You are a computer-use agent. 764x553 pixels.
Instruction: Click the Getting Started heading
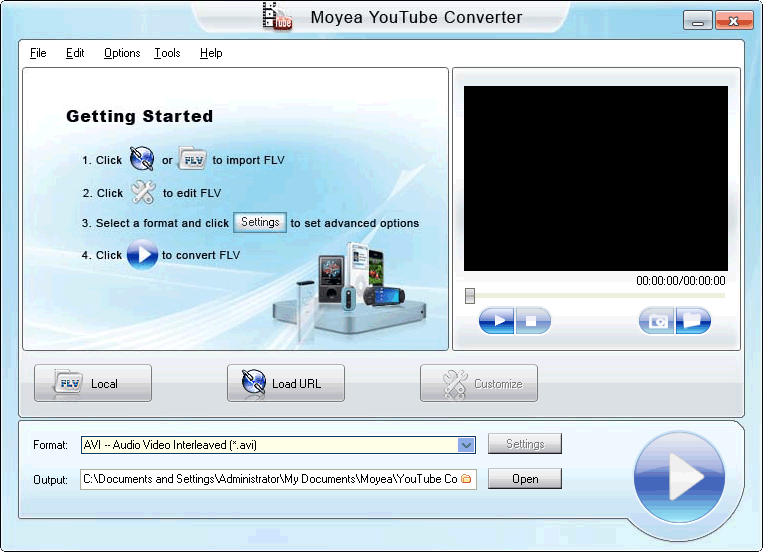[x=139, y=116]
